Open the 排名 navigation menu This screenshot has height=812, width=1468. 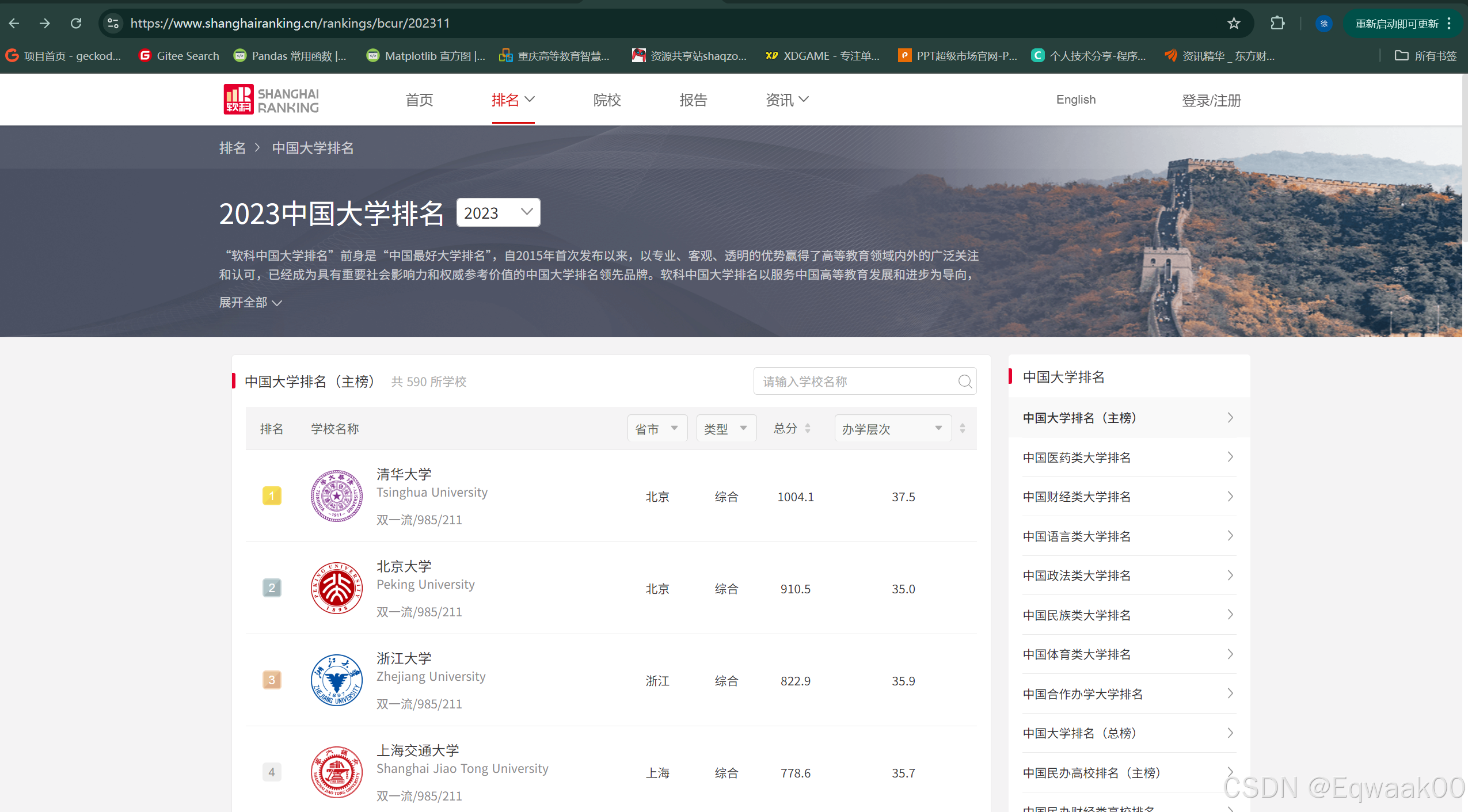[x=512, y=100]
